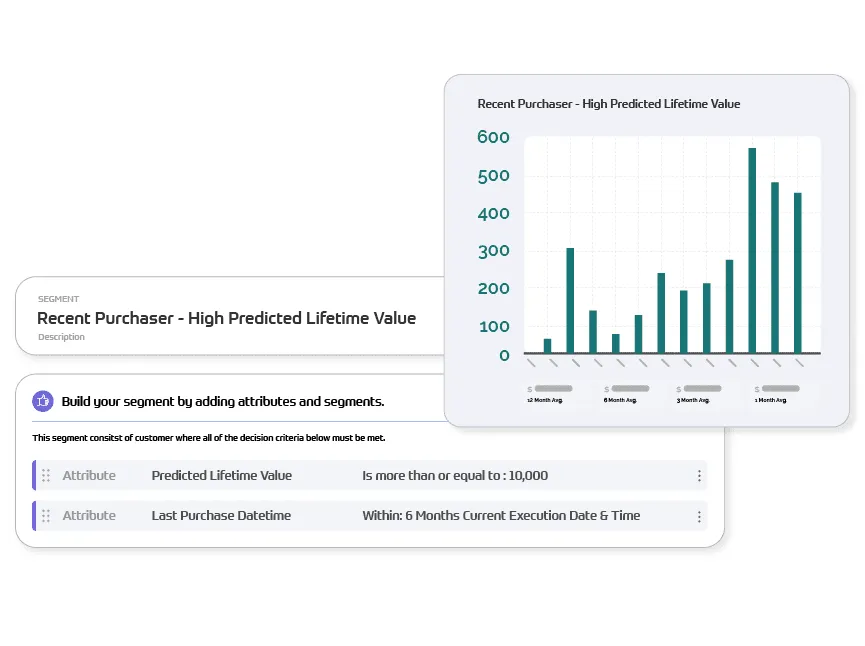Select 'Predicted Lifetime Value' attribute name
The image size is (865, 646).
click(x=222, y=476)
